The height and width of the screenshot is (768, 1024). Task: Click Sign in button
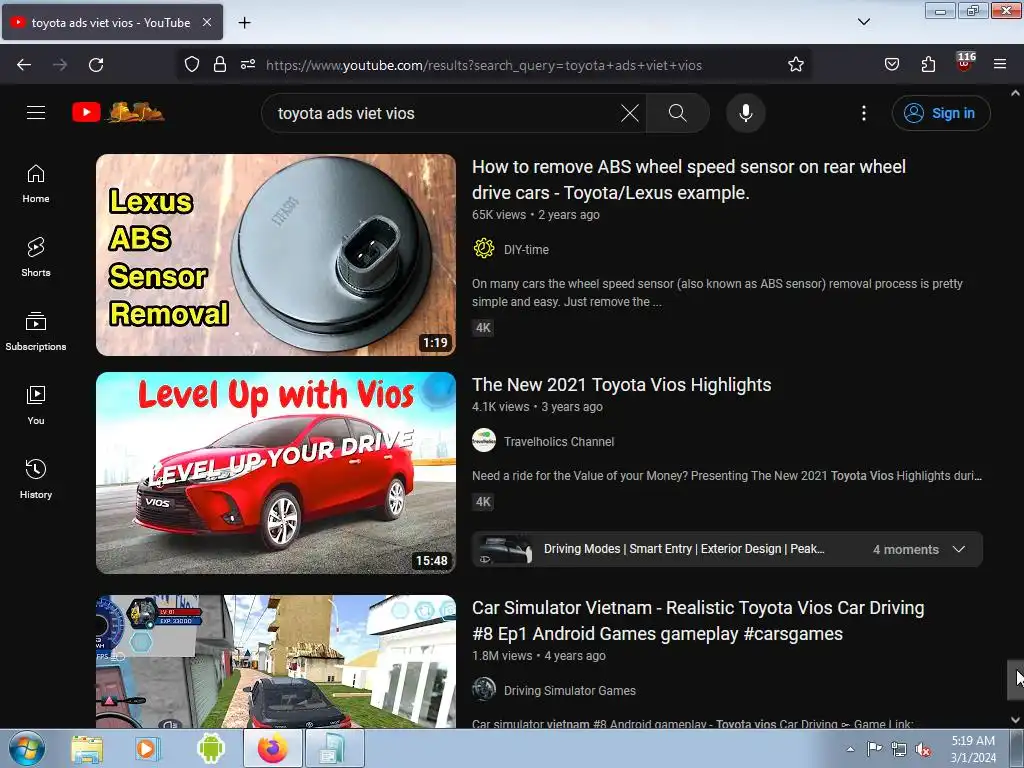coord(941,113)
